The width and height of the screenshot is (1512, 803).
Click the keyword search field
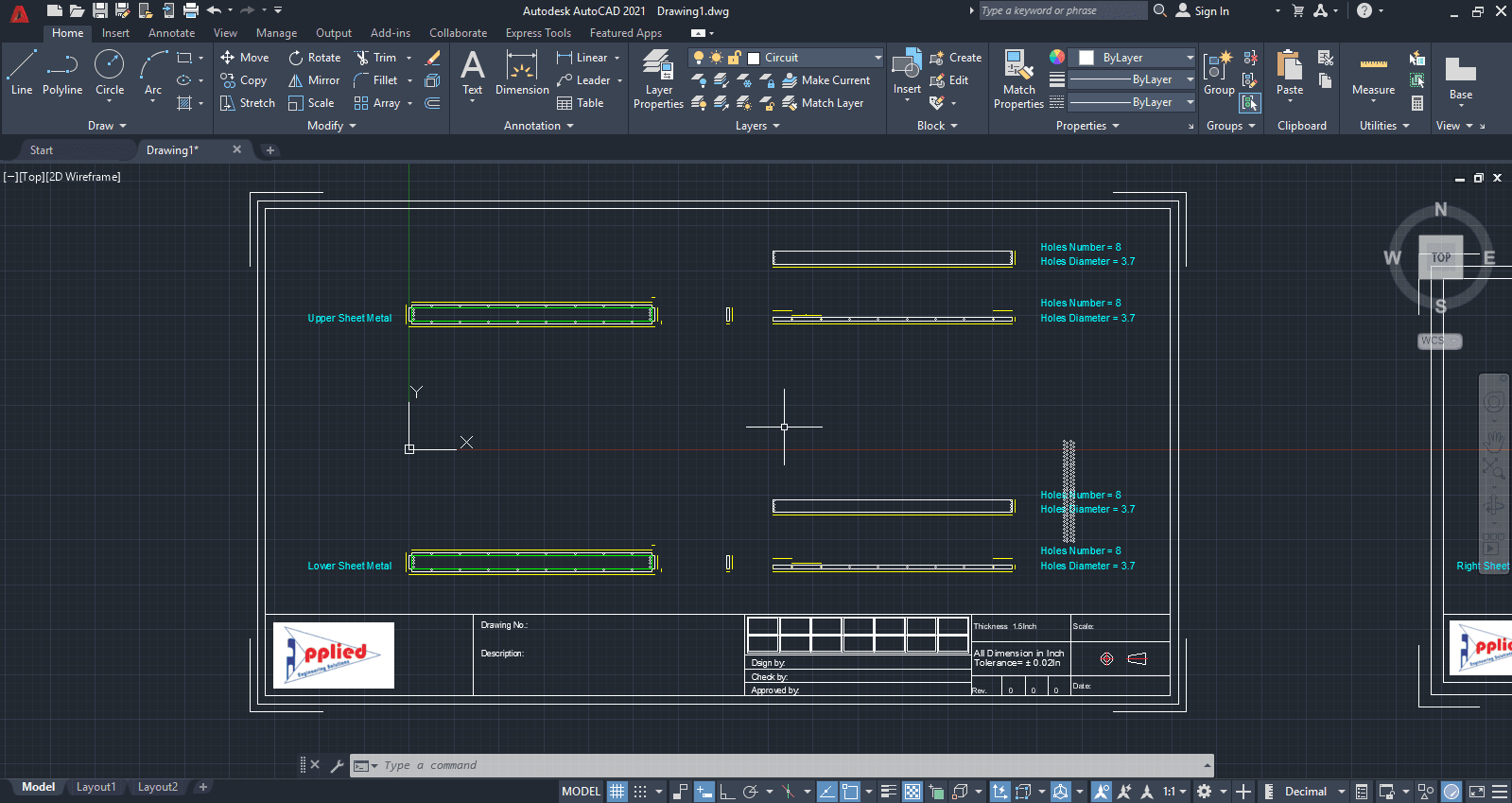tap(1062, 10)
